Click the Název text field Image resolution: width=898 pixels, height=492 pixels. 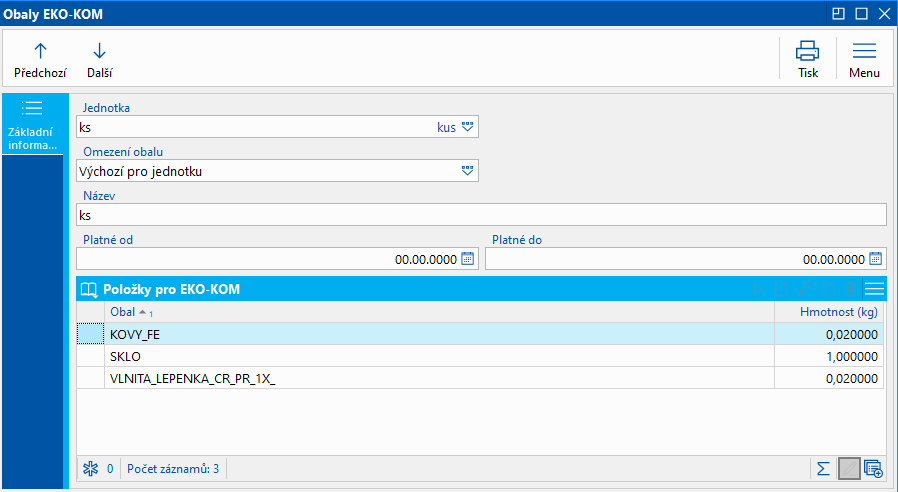[481, 215]
